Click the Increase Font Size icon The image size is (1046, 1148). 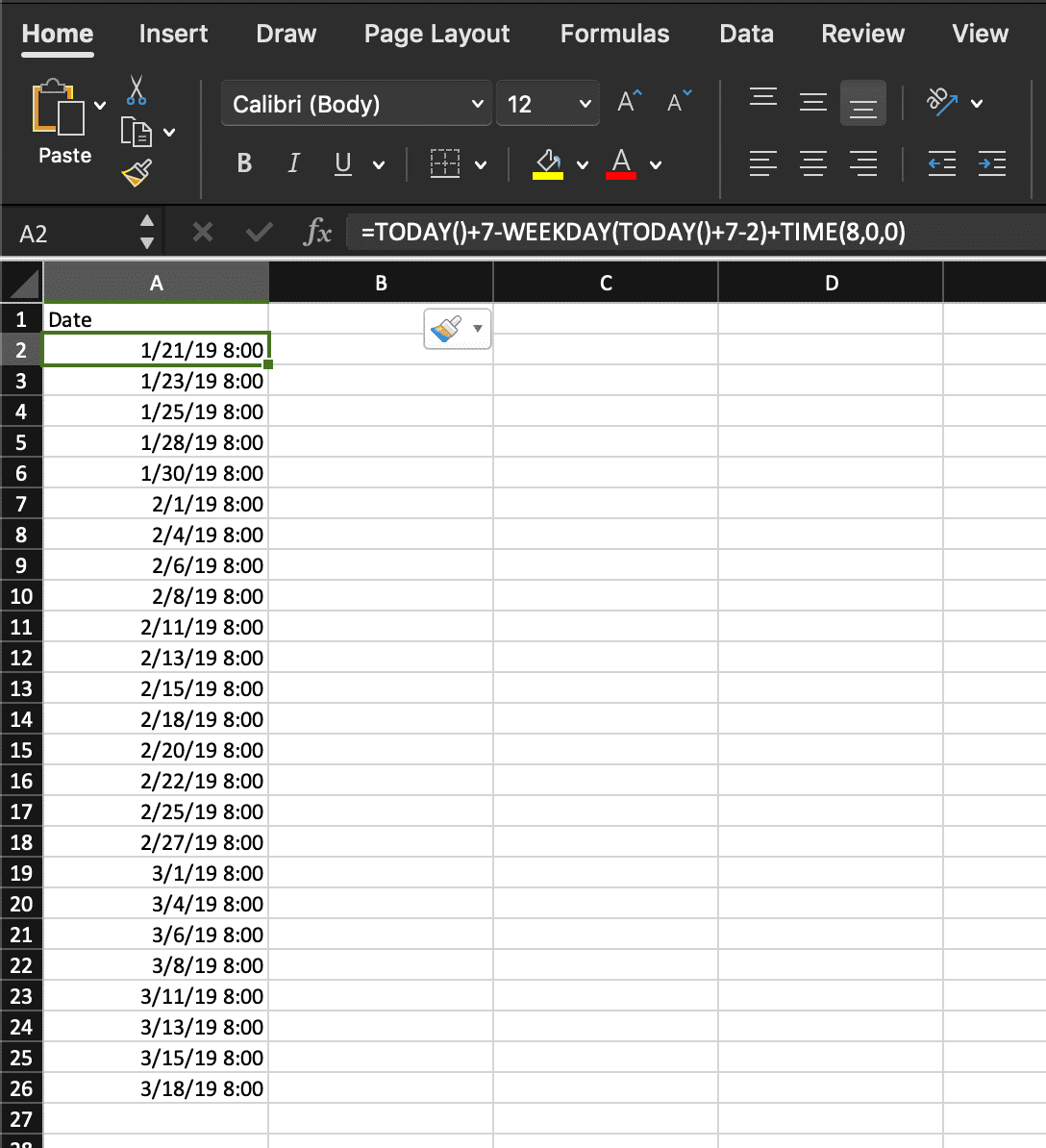tap(629, 102)
